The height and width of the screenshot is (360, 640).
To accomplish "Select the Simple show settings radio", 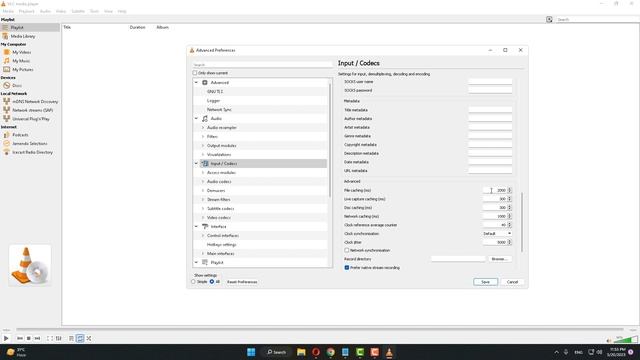I will [193, 282].
